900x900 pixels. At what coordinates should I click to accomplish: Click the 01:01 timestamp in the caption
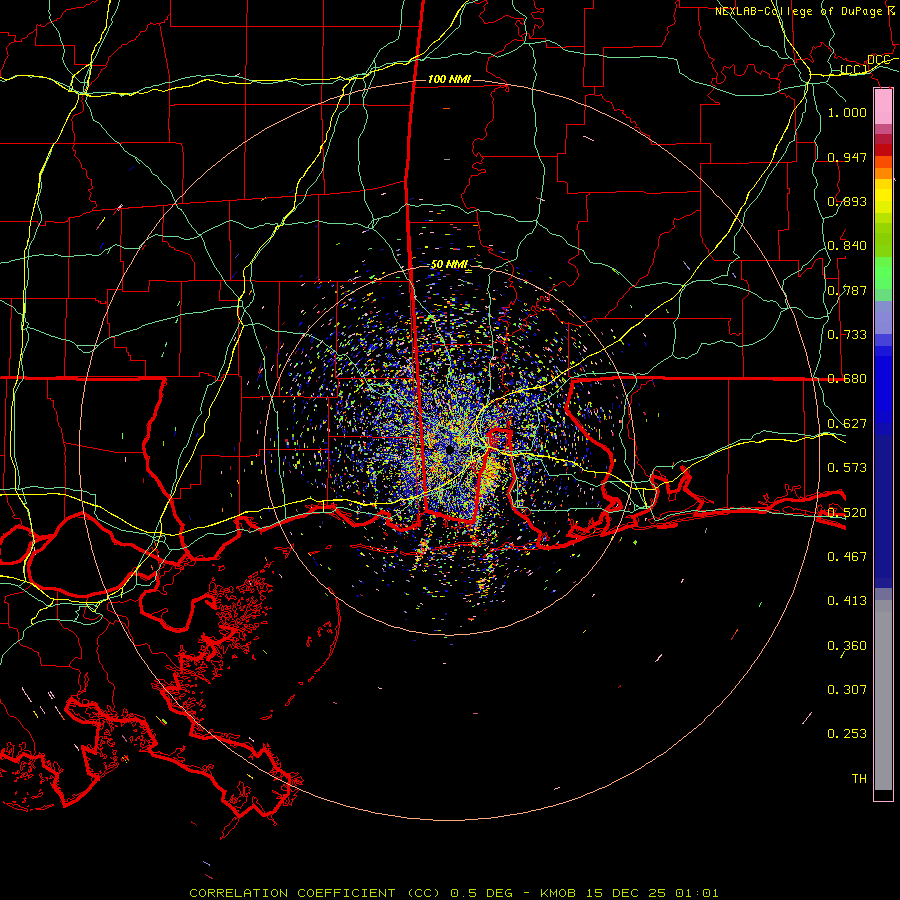696,893
